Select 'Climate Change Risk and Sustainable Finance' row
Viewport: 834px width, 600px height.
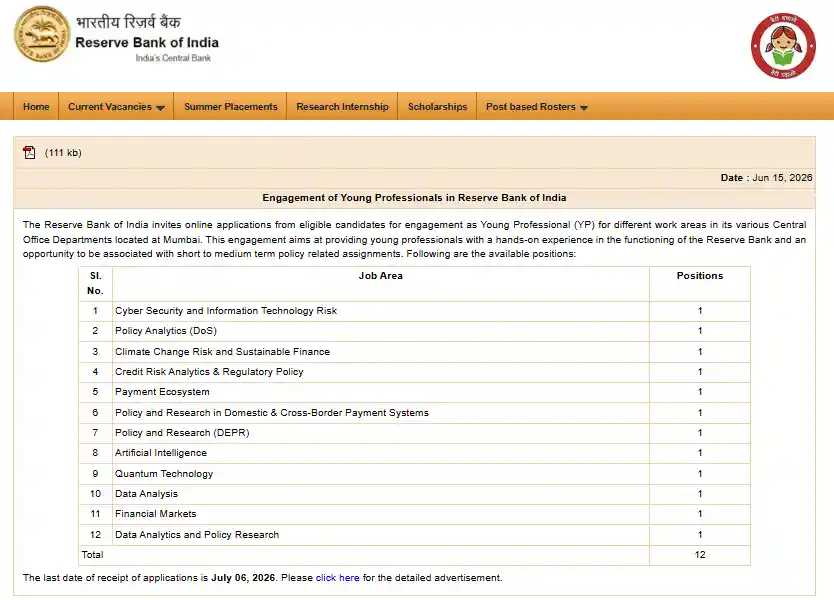point(414,352)
